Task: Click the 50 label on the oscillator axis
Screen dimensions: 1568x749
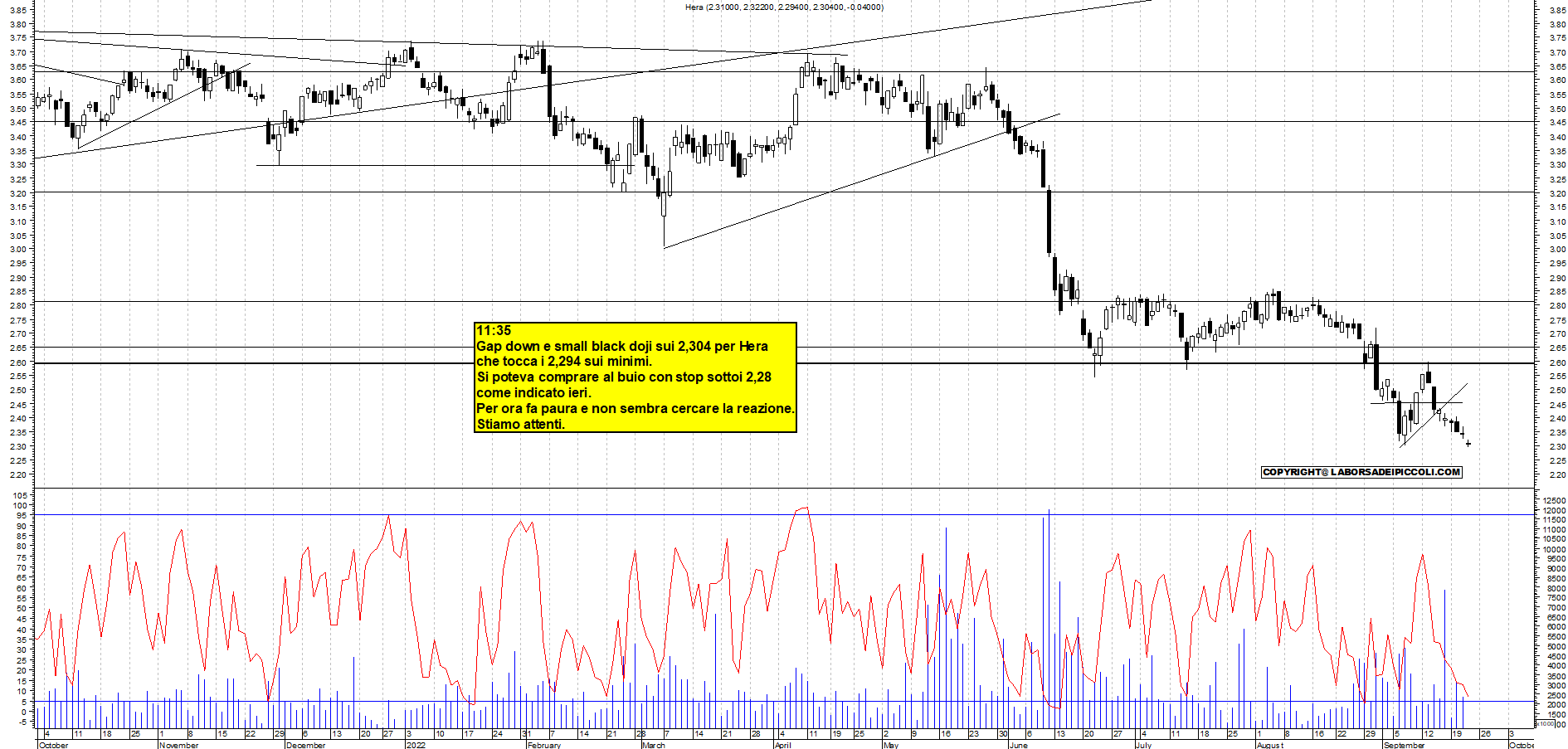Action: [x=22, y=608]
